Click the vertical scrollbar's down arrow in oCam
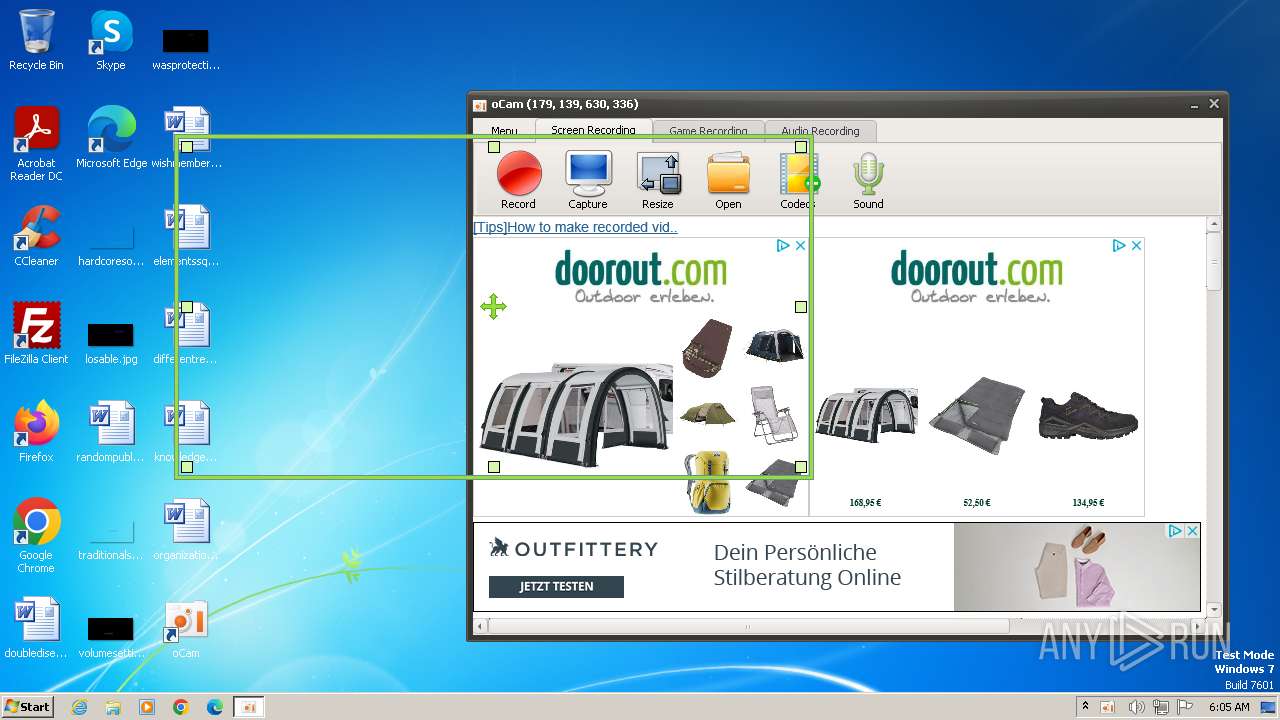The image size is (1280, 720). (1214, 610)
